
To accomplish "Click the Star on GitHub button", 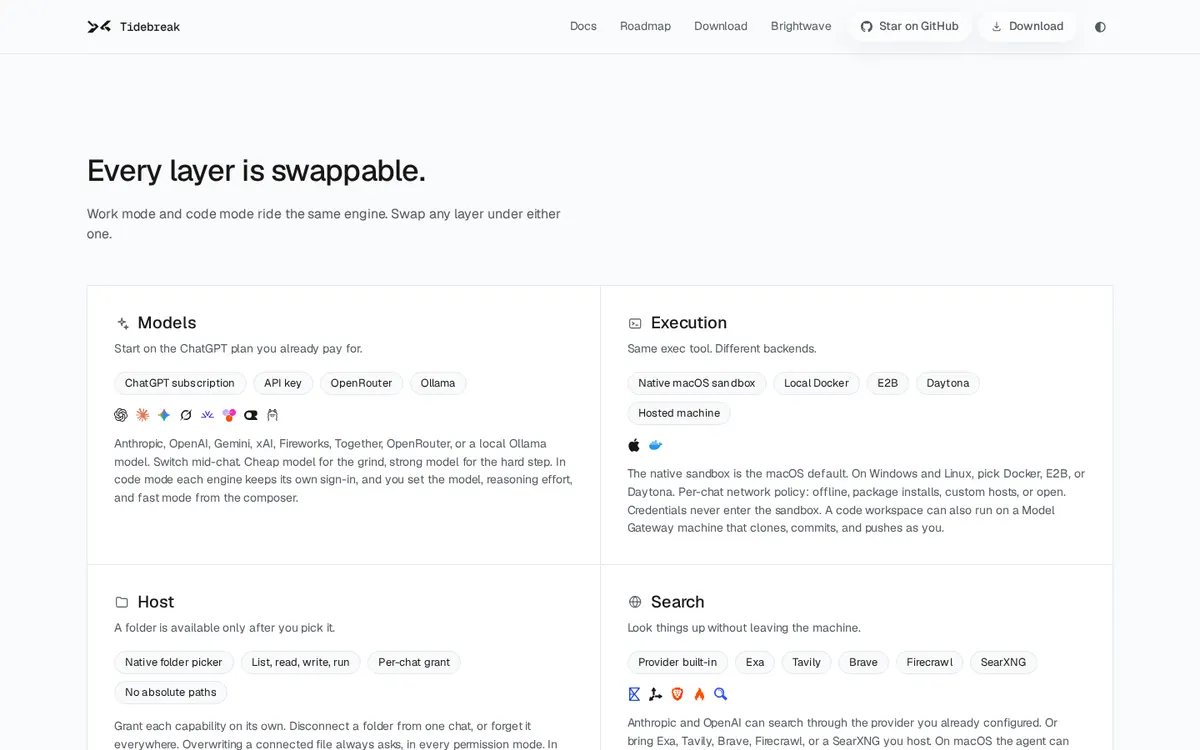I will pyautogui.click(x=910, y=27).
